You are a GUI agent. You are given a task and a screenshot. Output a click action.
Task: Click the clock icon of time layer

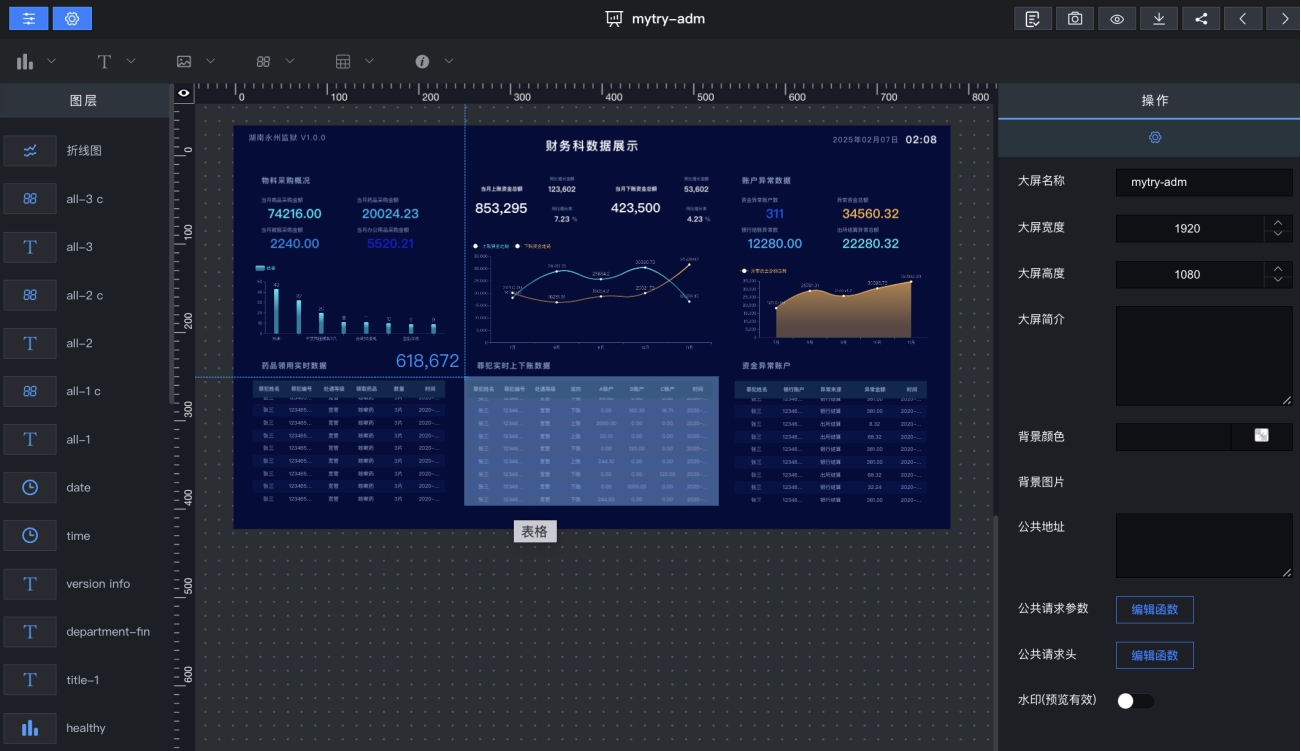[x=30, y=535]
